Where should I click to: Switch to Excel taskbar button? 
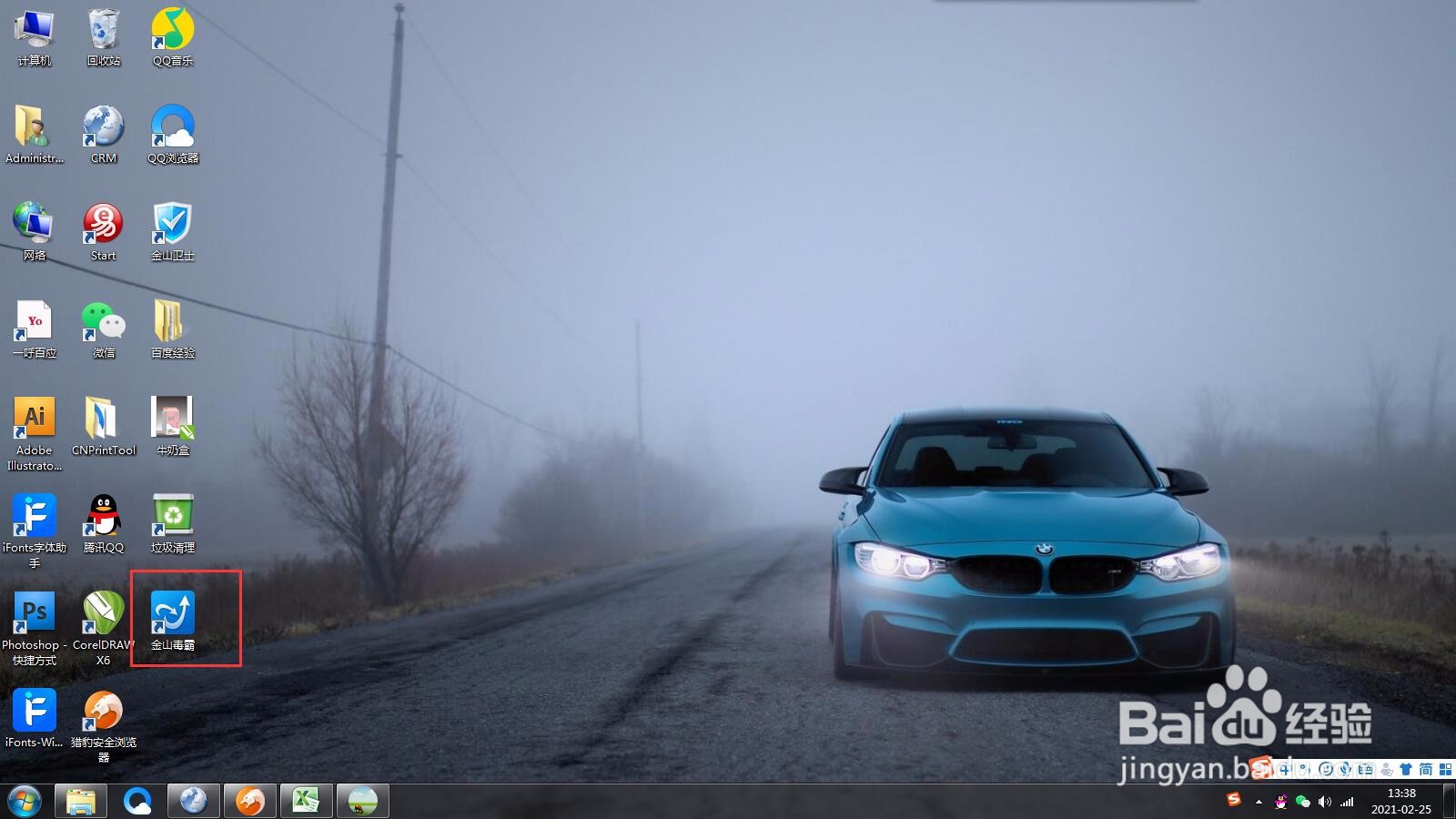306,802
